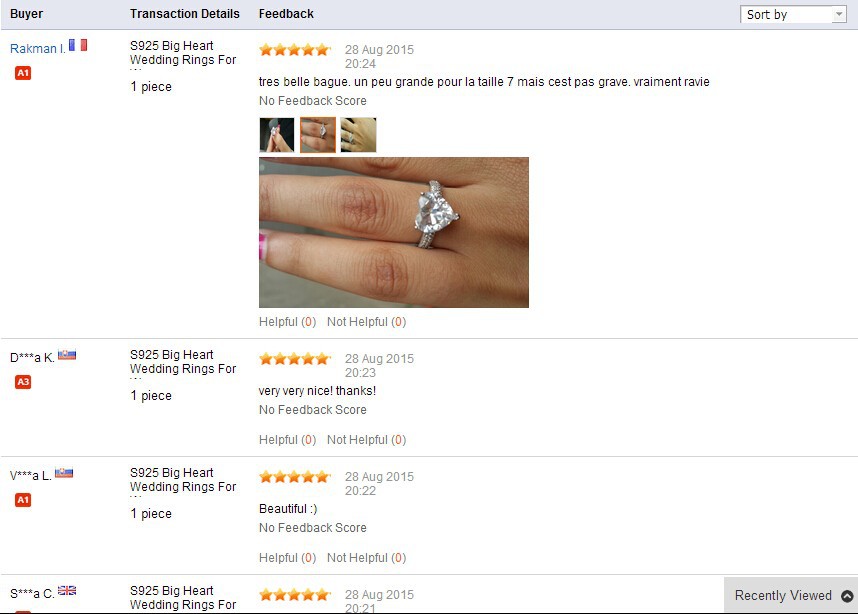Click the A1 badge under V***a L.
This screenshot has height=614, width=858.
click(x=23, y=500)
